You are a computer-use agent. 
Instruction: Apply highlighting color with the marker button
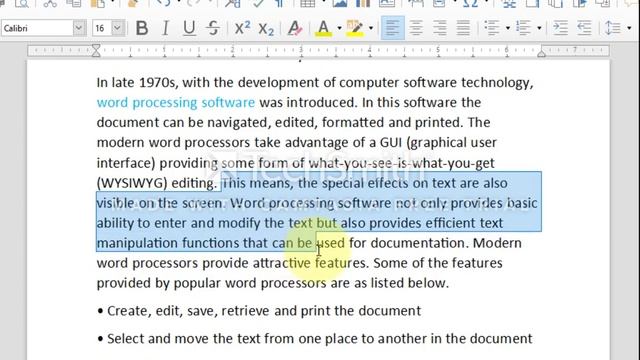pos(355,28)
